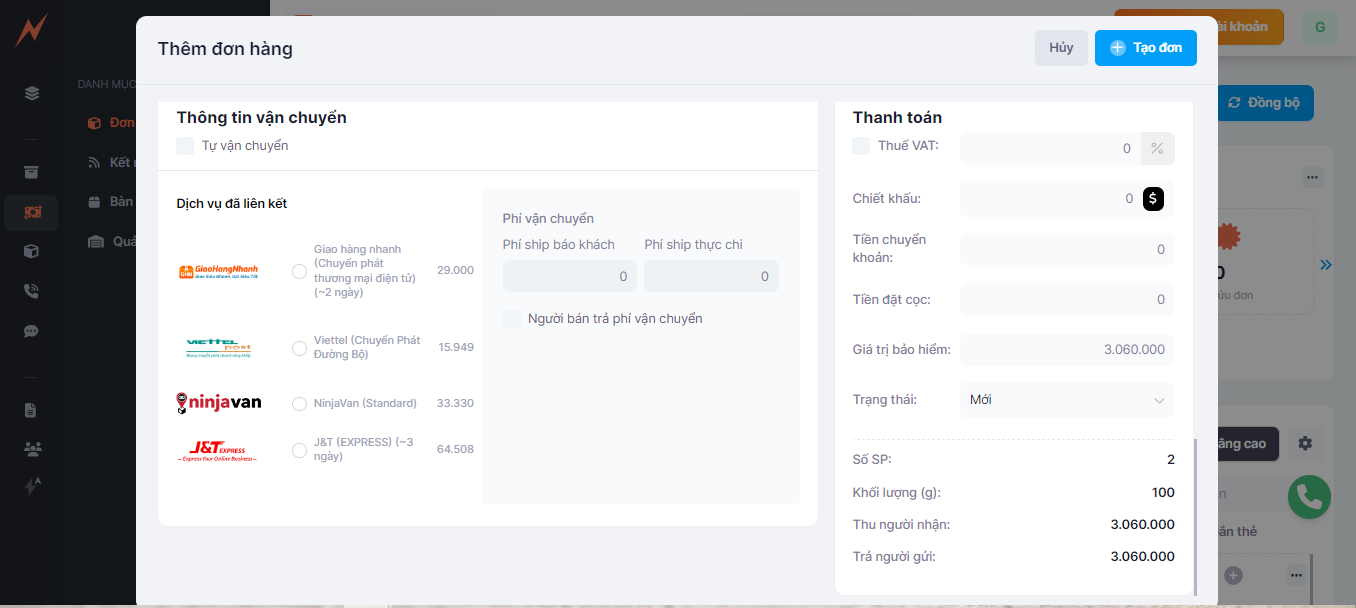This screenshot has height=608, width=1356.
Task: Focus the Tiền đặt cọc field
Action: pyautogui.click(x=1066, y=299)
